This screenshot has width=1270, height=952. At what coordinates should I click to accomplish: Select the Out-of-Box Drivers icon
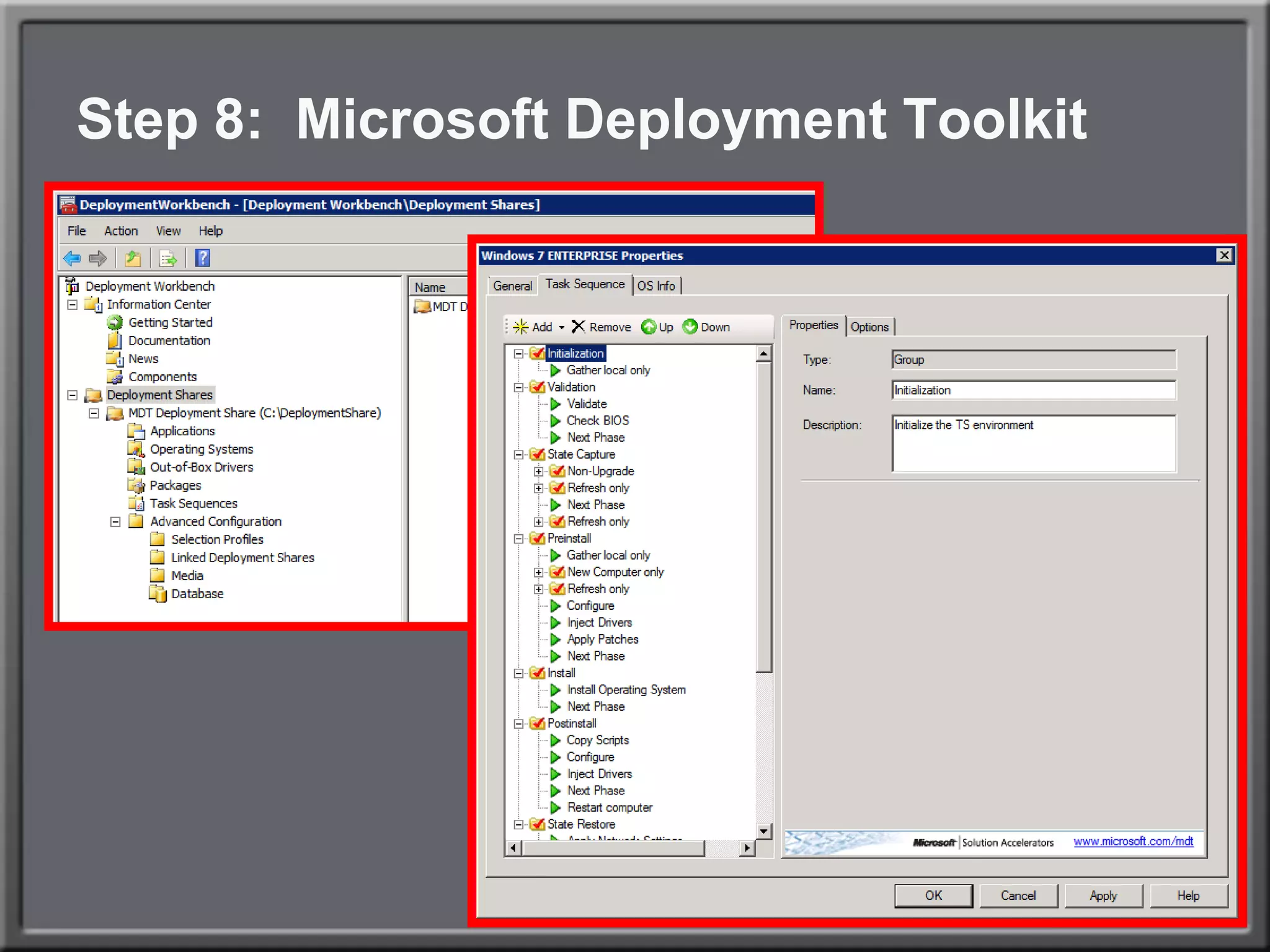click(136, 467)
